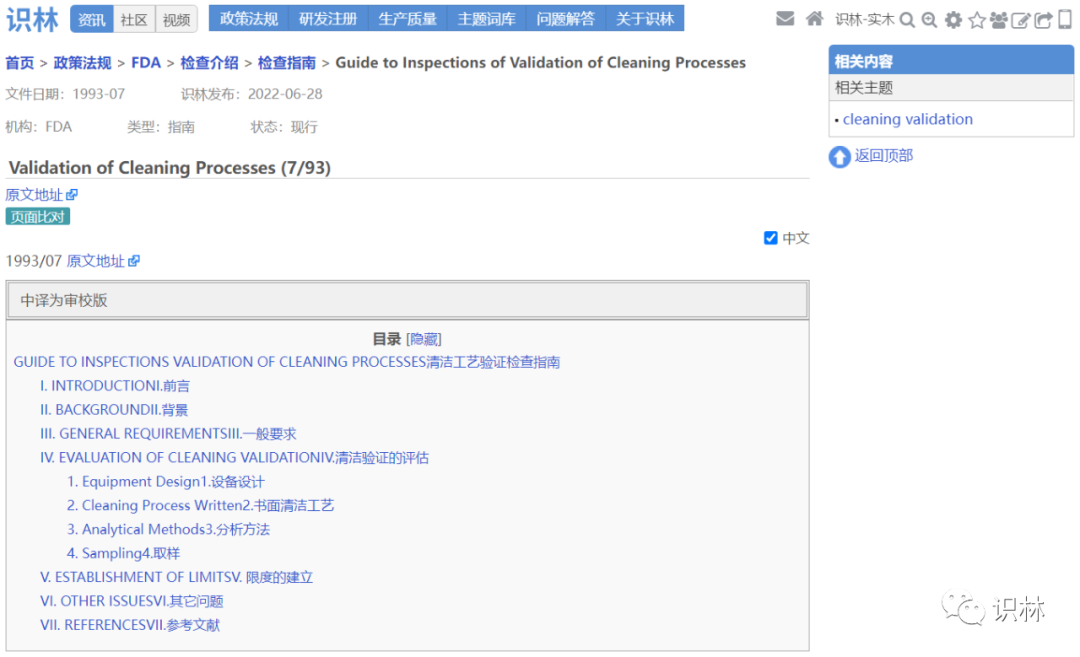Click the 返回顶部 up-arrow icon
This screenshot has width=1080, height=657.
pos(839,157)
